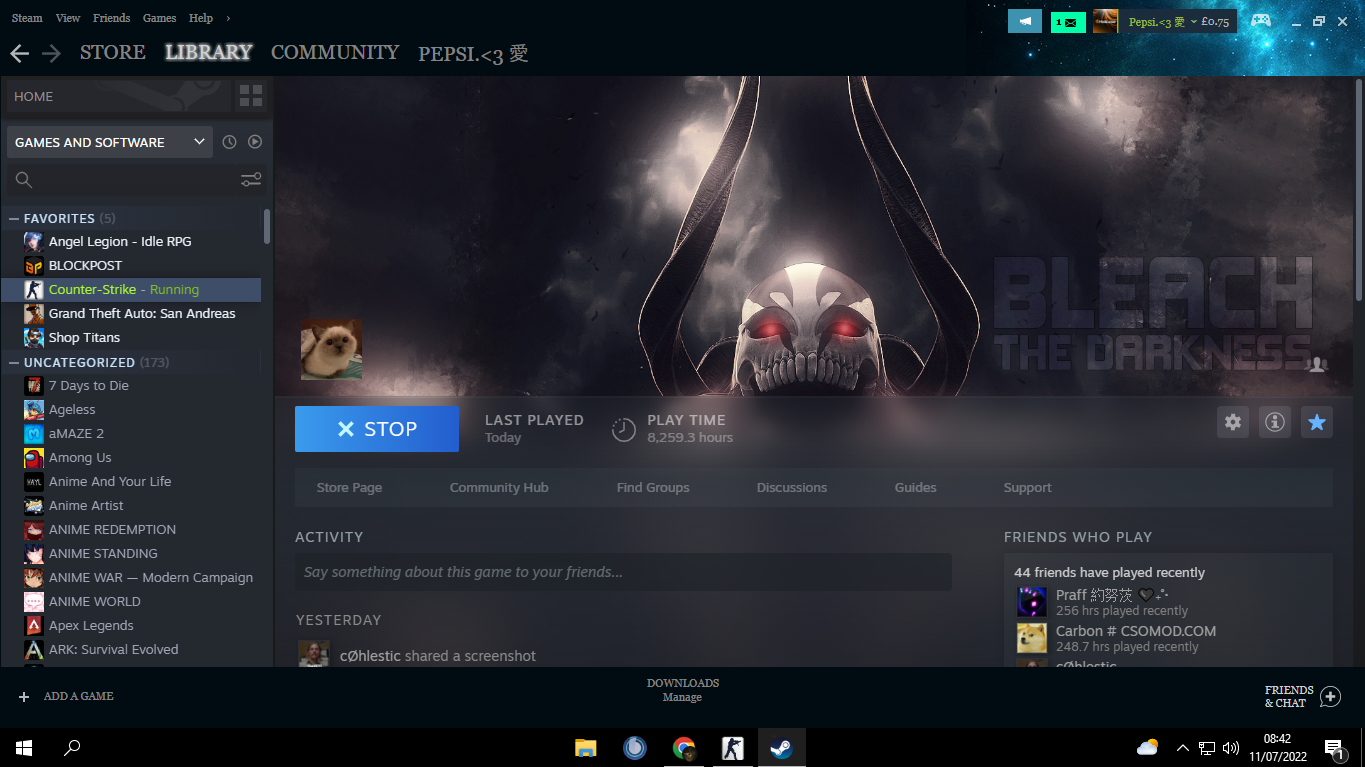Screen dimensions: 1365x767
Task: Show game info circle icon
Action: 1275,422
